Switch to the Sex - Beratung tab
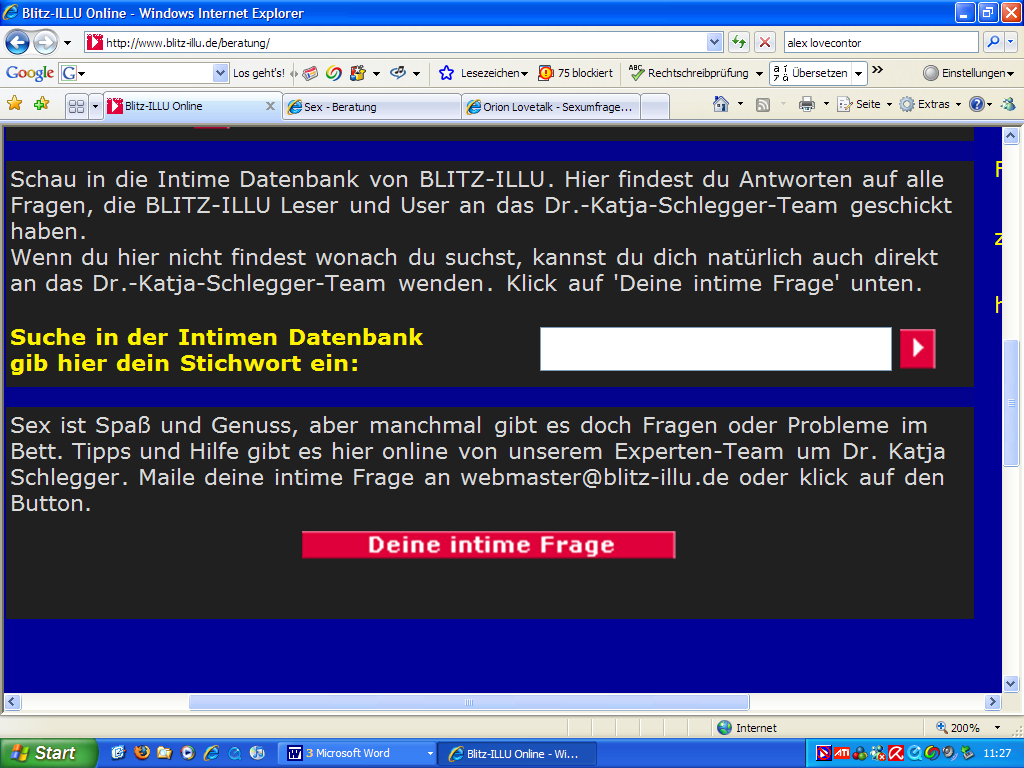Image resolution: width=1024 pixels, height=768 pixels. tap(370, 106)
